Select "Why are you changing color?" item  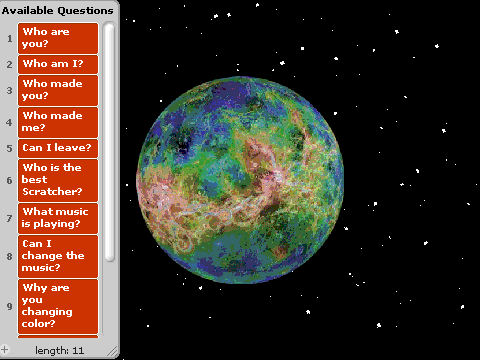(x=58, y=306)
